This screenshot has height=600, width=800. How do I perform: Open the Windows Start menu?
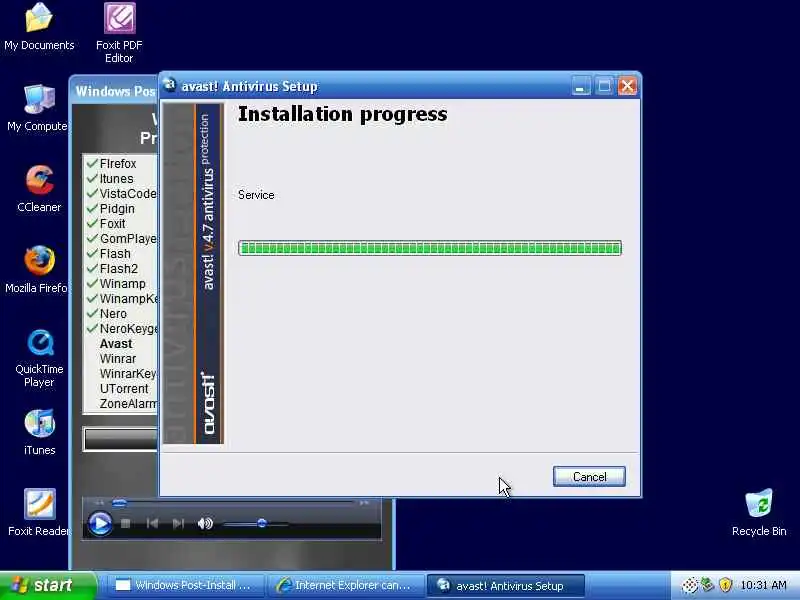coord(47,585)
